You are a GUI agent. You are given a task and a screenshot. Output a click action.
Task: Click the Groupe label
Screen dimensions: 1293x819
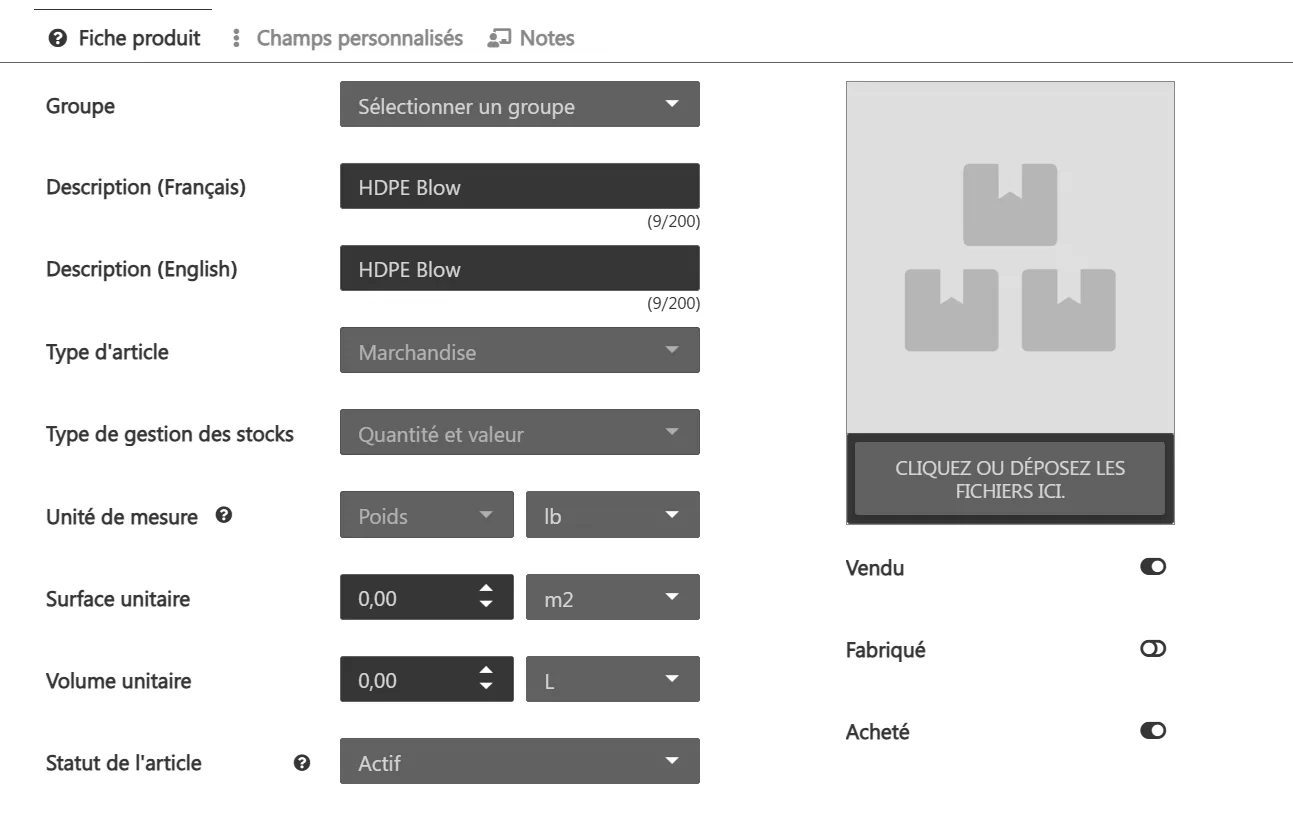click(80, 106)
